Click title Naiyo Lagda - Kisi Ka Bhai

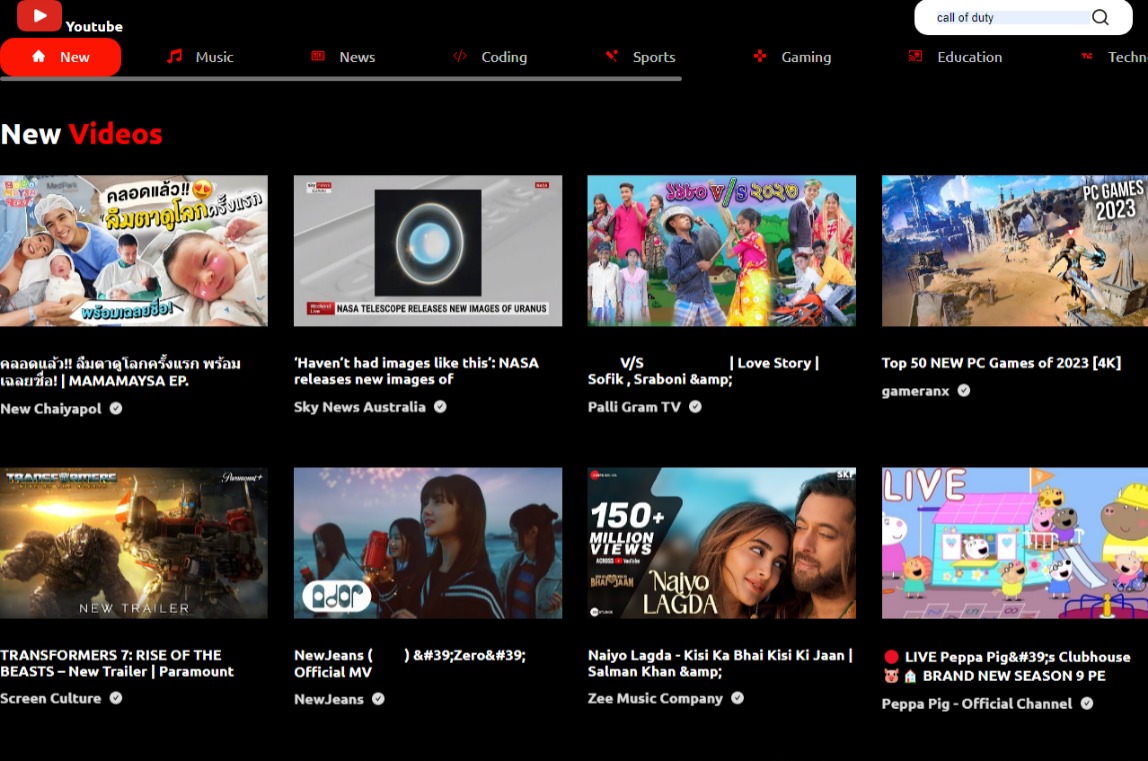click(x=720, y=663)
